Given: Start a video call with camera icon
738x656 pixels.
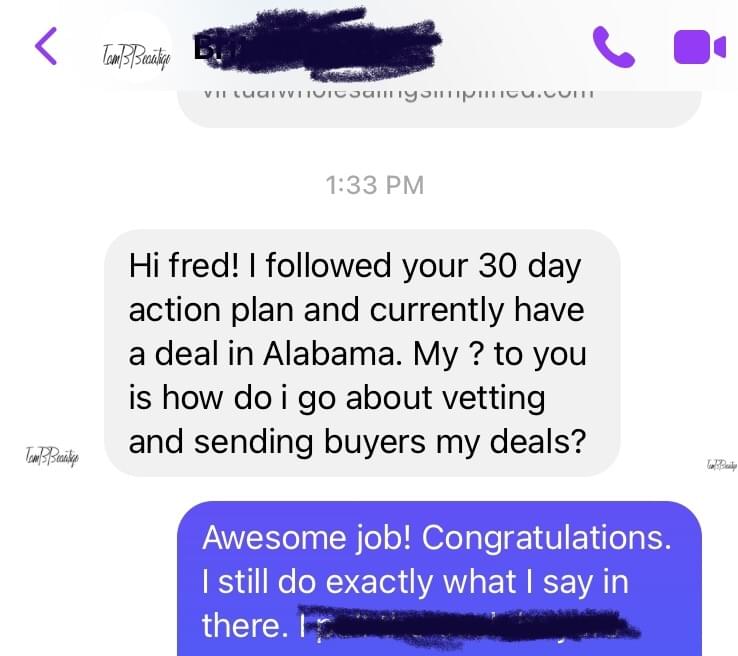Looking at the screenshot, I should [698, 47].
